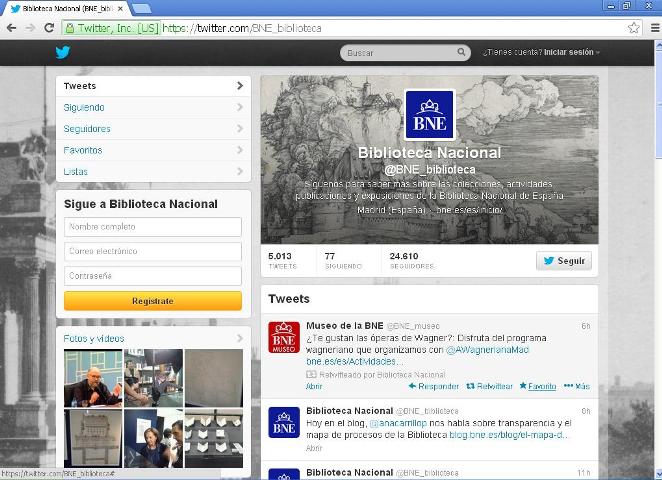Open photo thumbnail of woman in dark-blue room
This screenshot has width=662, height=480.
coord(153,438)
